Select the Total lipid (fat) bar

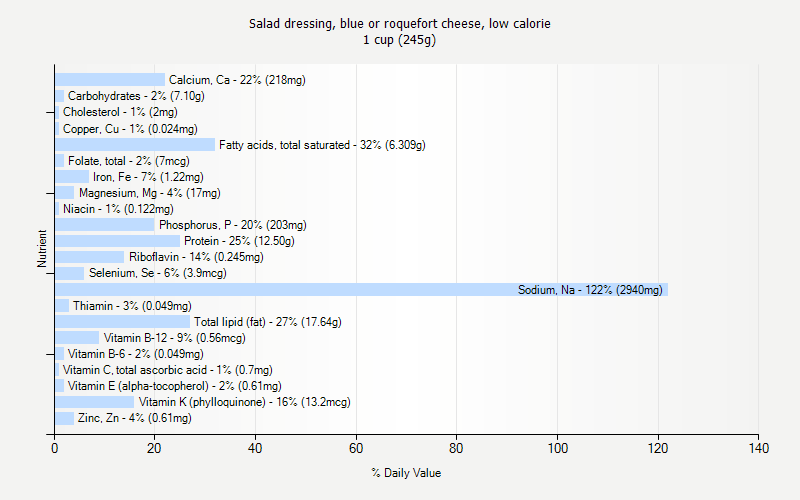pyautogui.click(x=122, y=322)
